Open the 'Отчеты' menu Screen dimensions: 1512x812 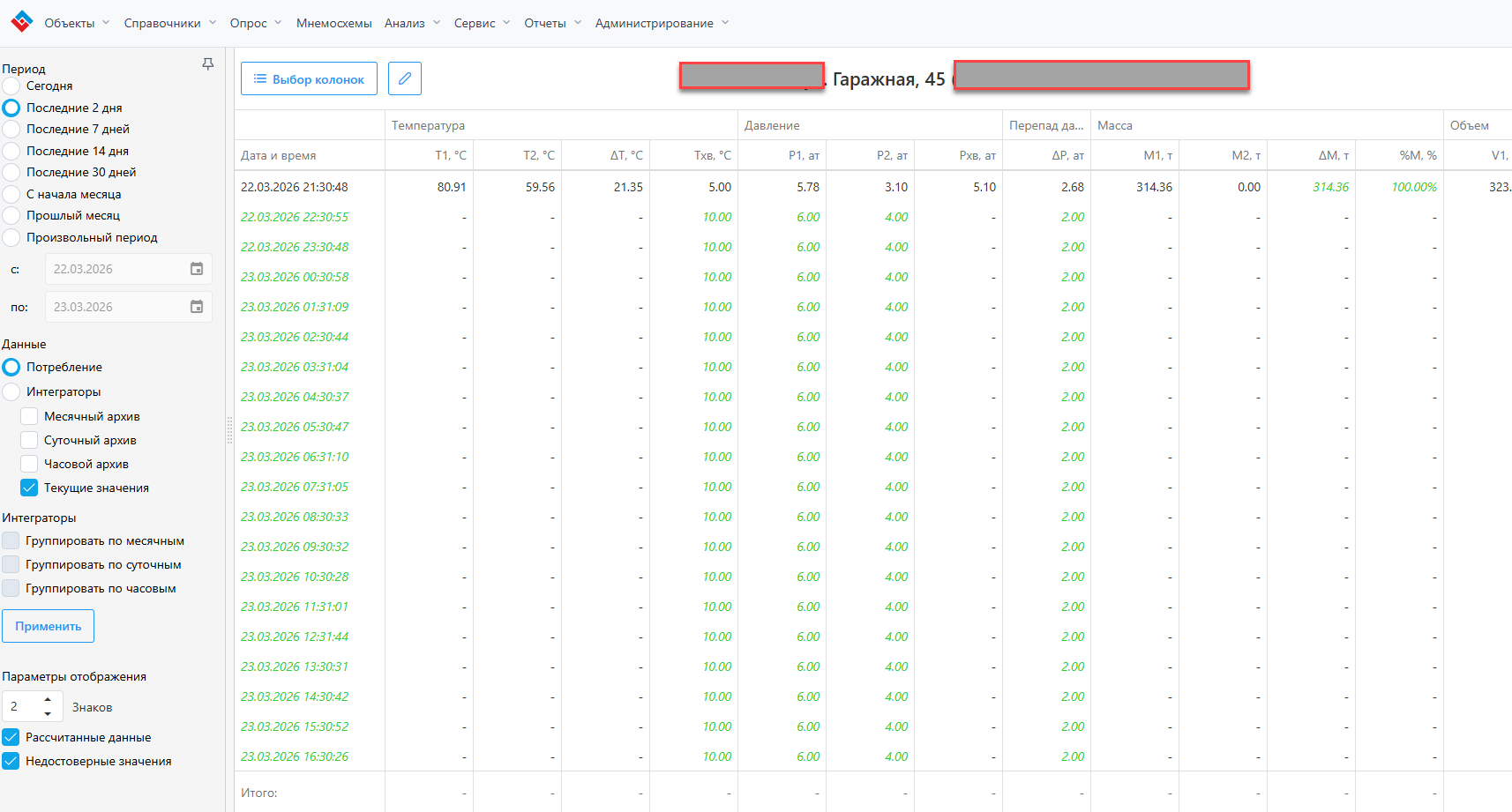(x=552, y=23)
